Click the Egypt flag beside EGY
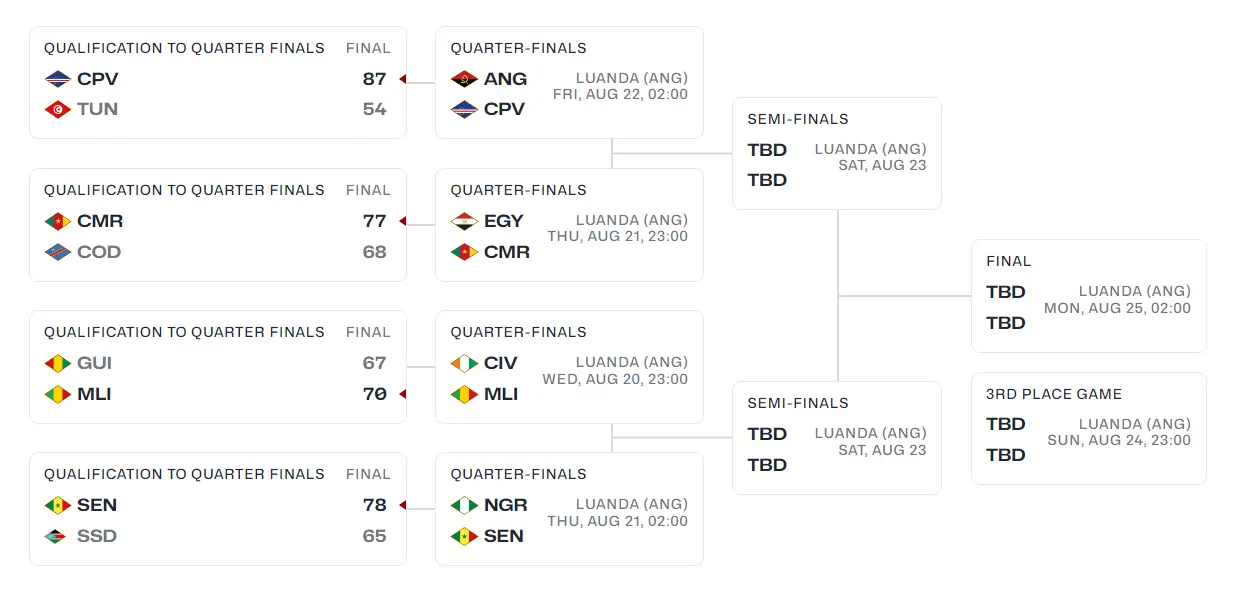This screenshot has height=590, width=1236. 464,221
